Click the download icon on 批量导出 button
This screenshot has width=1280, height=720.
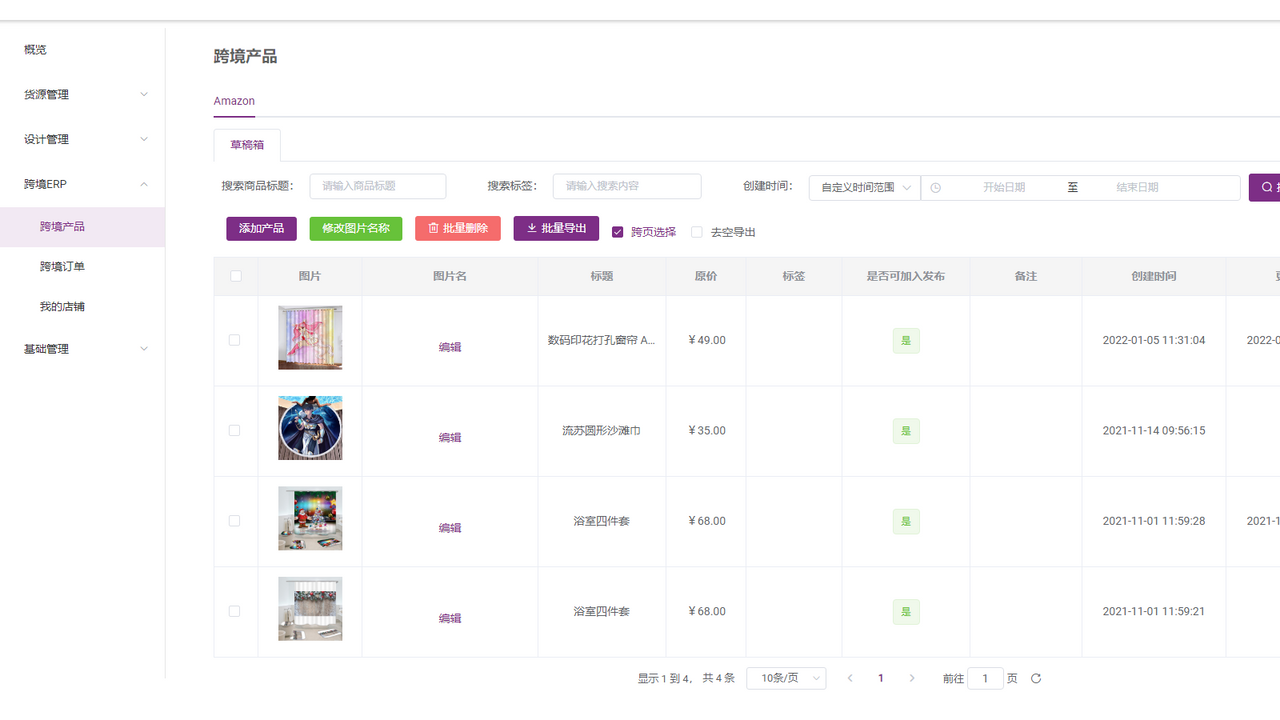point(533,228)
